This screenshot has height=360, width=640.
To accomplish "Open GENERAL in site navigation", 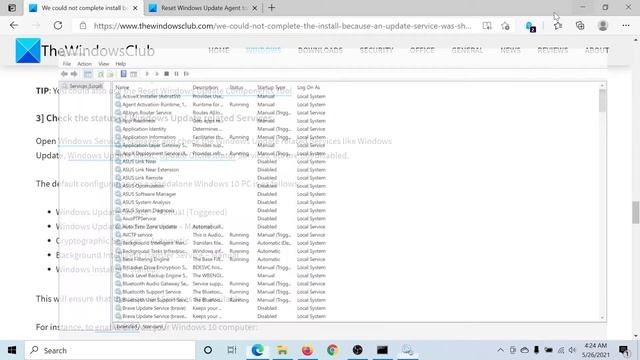I will pyautogui.click(x=467, y=50).
